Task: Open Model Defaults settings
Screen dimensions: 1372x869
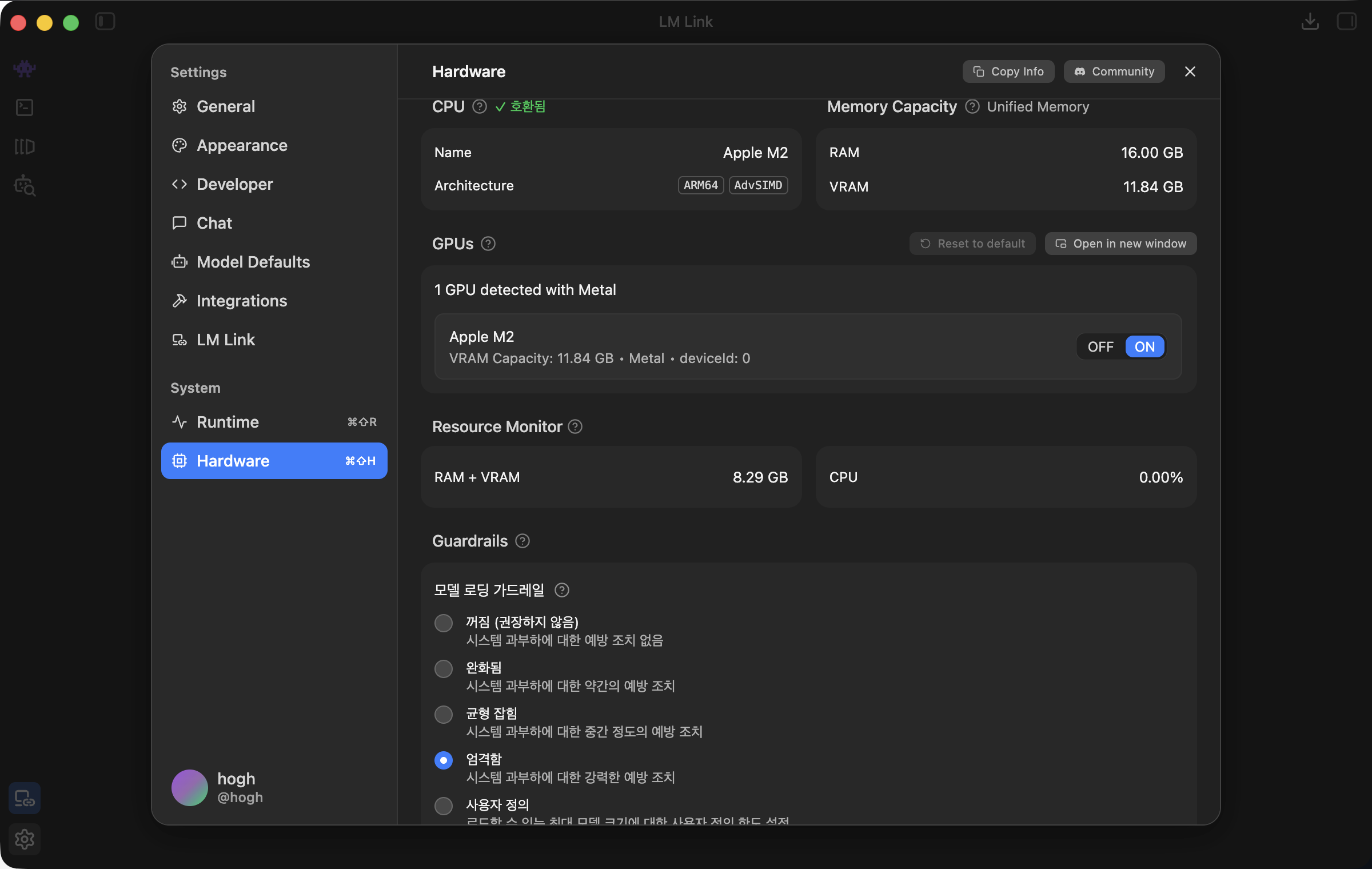Action: coord(274,262)
